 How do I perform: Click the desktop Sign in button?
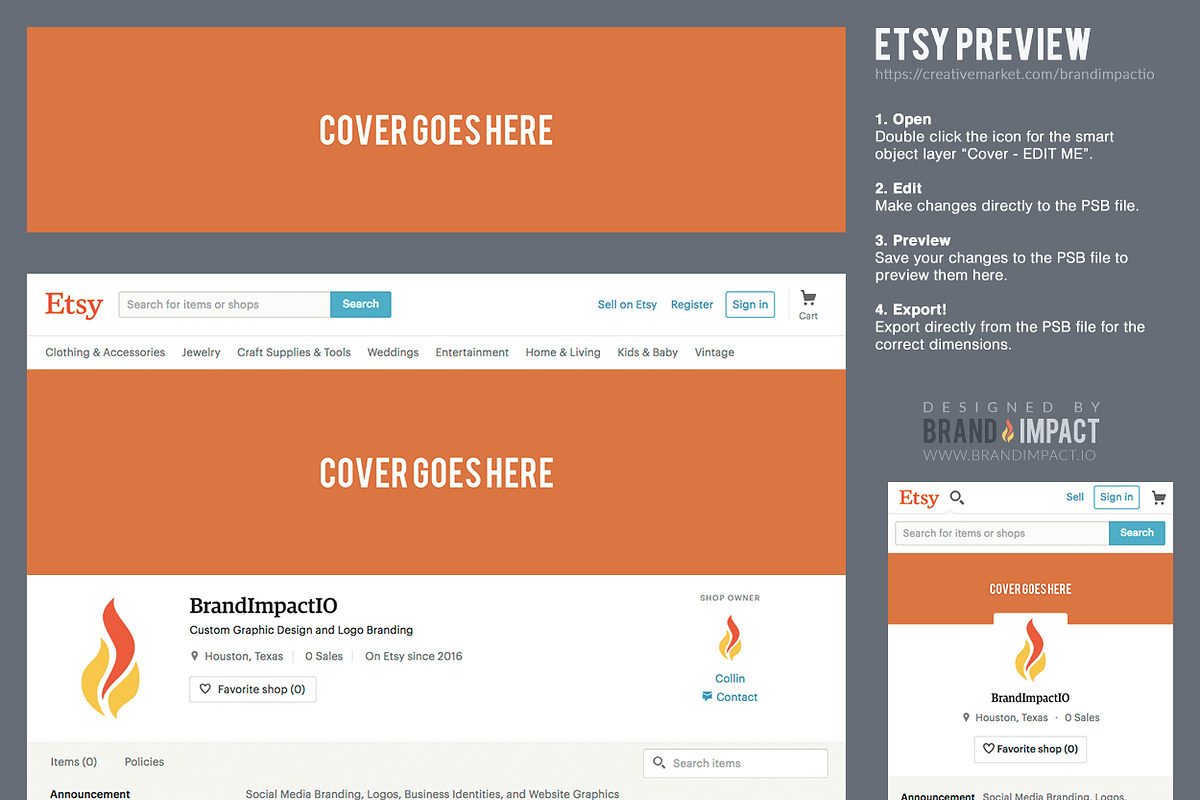click(x=750, y=305)
